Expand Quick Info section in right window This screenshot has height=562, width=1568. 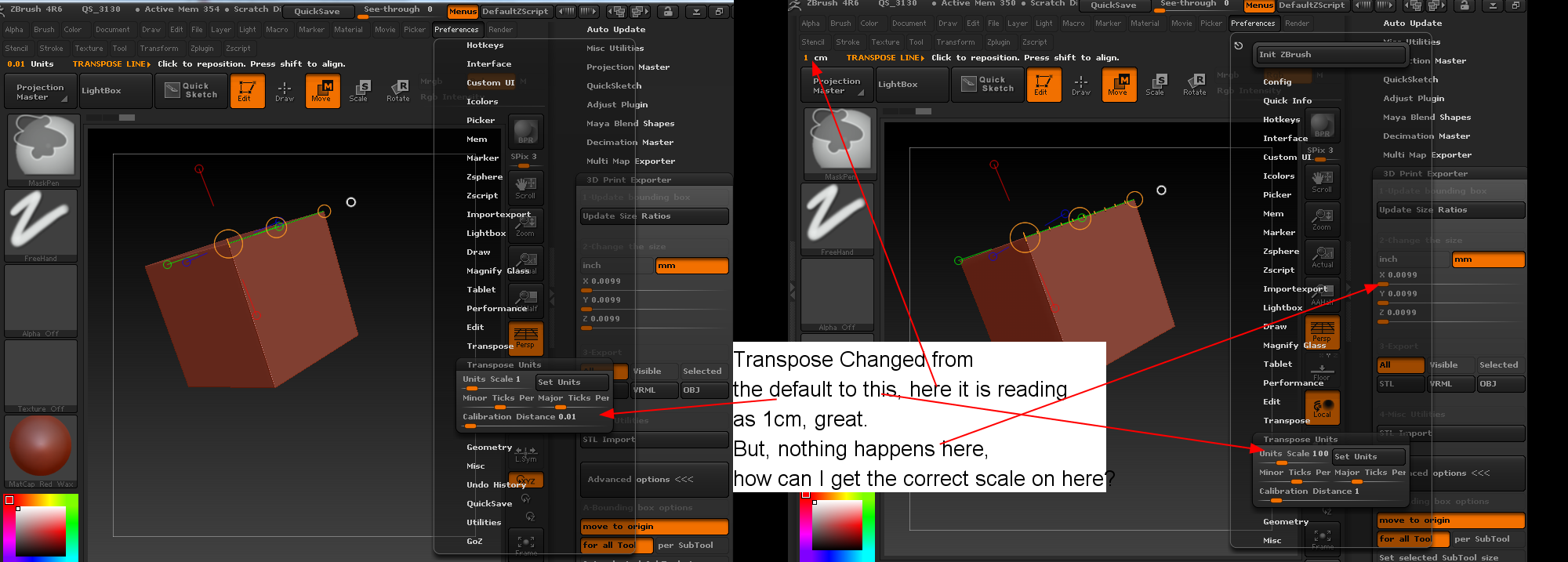pos(1287,101)
